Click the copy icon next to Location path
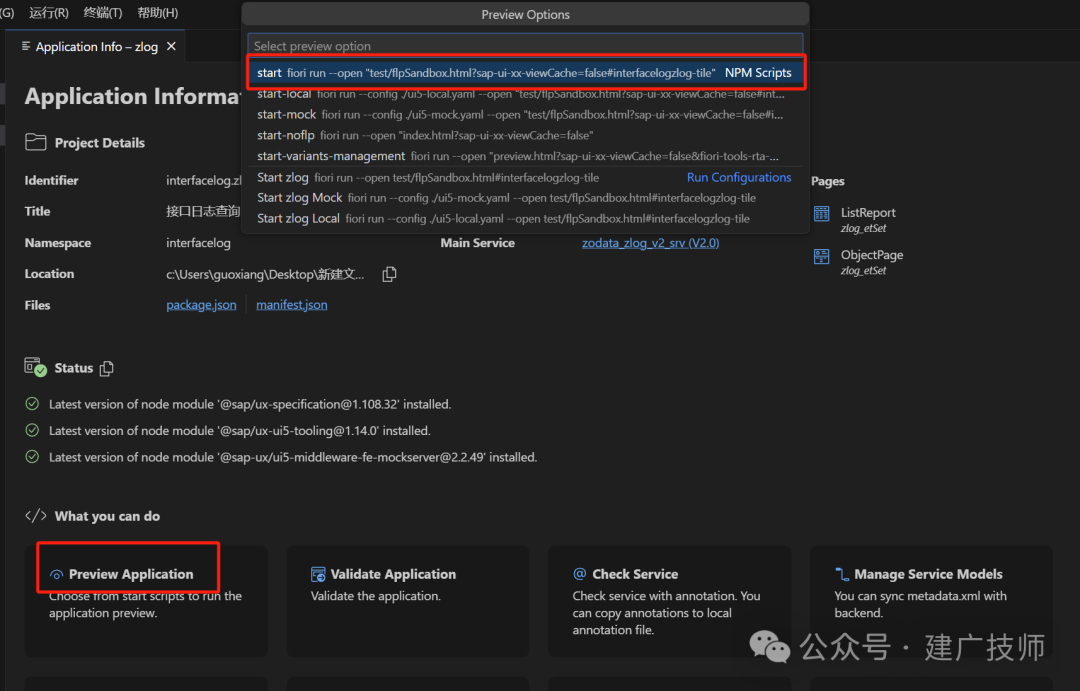This screenshot has width=1080, height=691. point(389,274)
